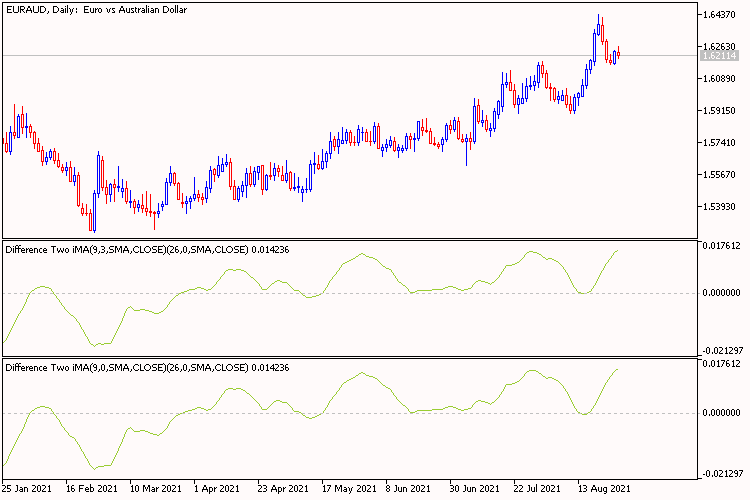Click the 1.57410 price axis label
The width and height of the screenshot is (750, 500).
(x=719, y=143)
